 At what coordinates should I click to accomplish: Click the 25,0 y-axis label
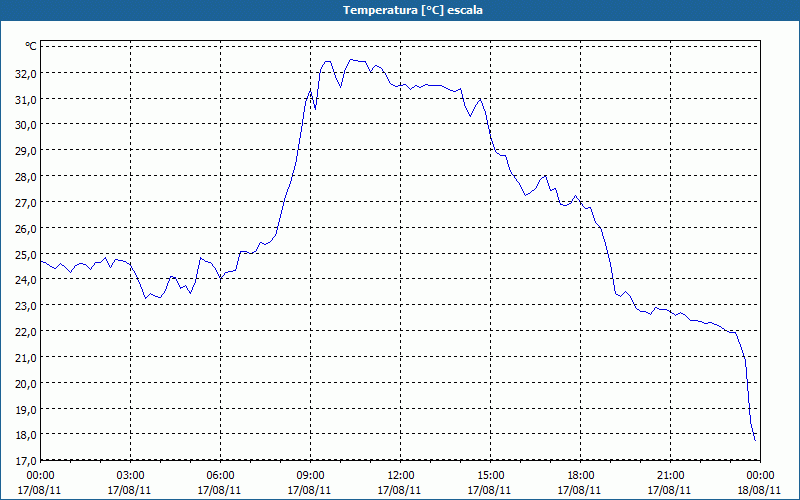27,255
